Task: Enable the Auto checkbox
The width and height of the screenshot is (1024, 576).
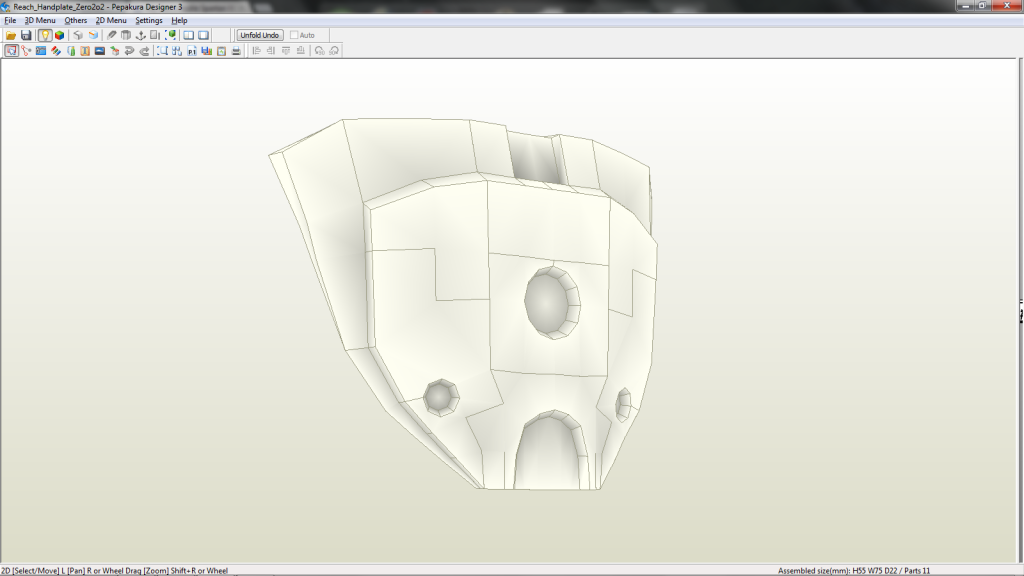Action: 294,35
